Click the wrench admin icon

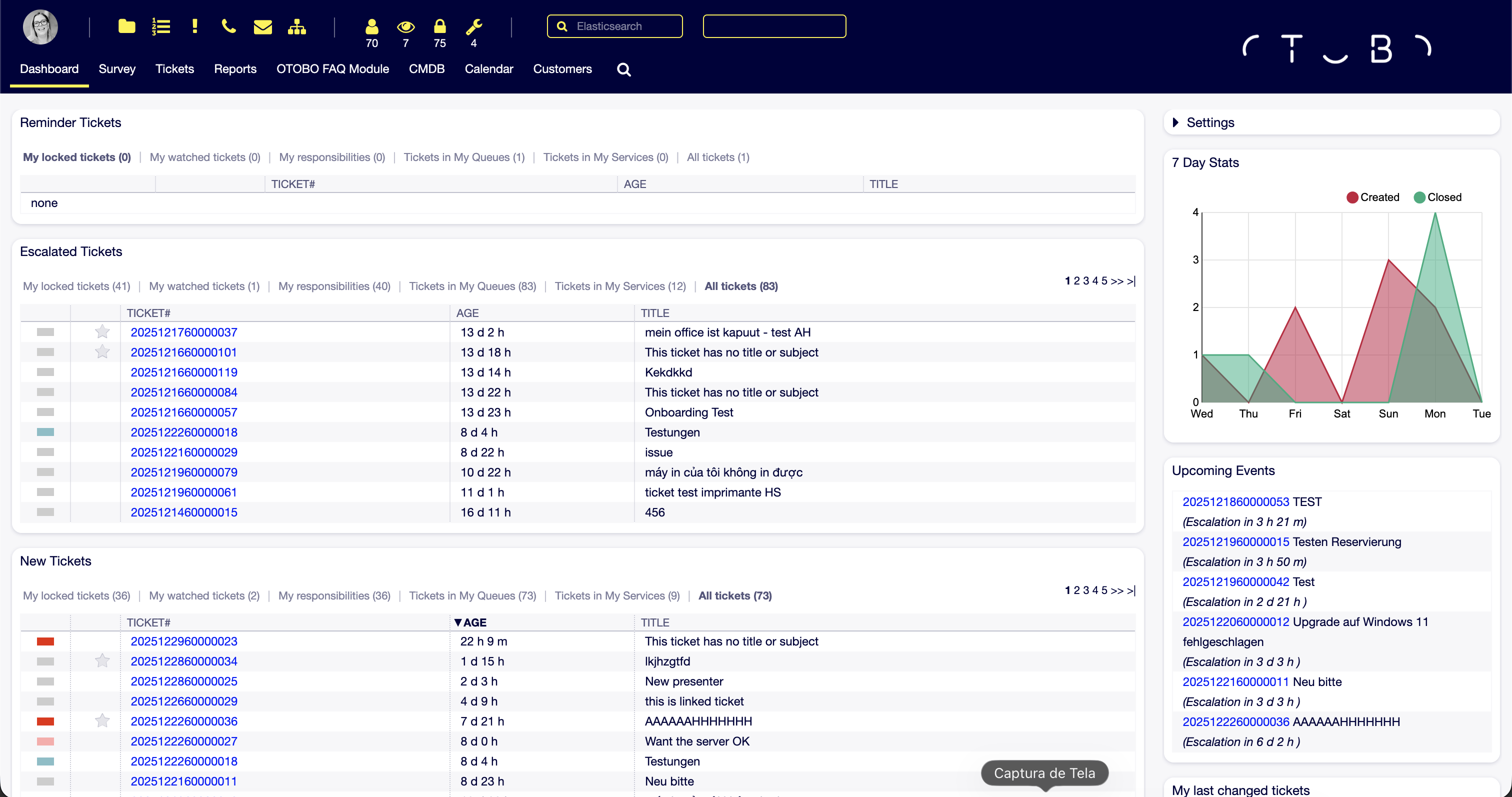point(473,26)
